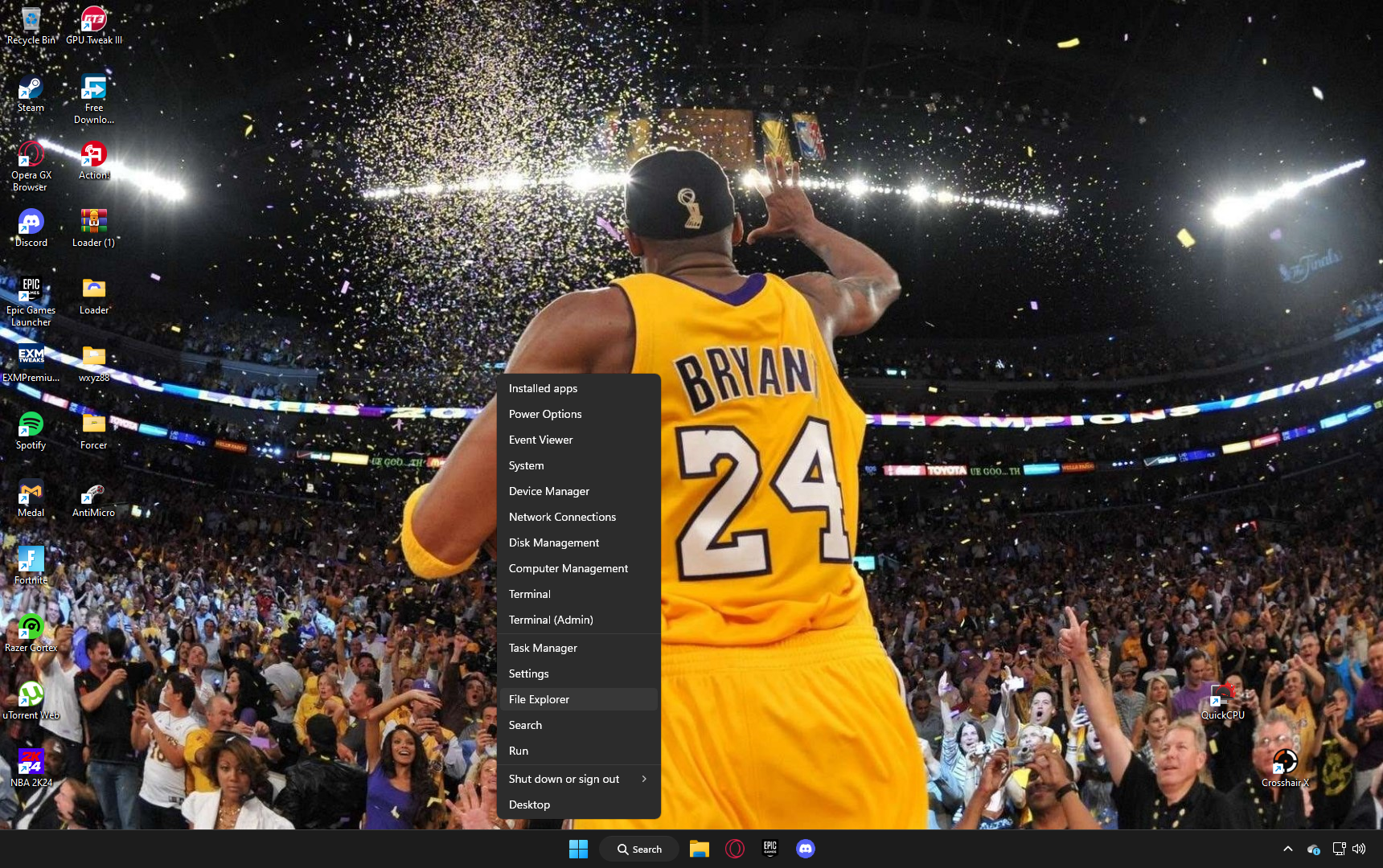Choose Task Manager in the context menu
This screenshot has height=868, width=1383.
click(x=543, y=648)
